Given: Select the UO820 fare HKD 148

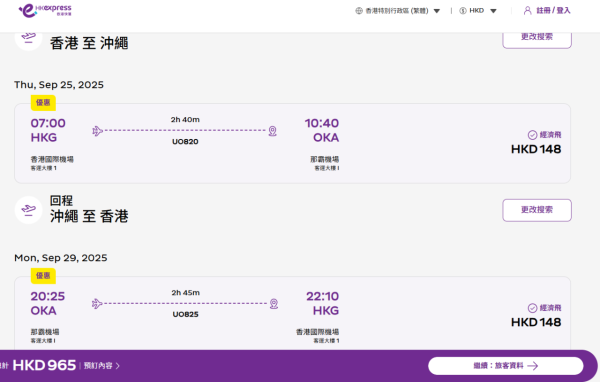Looking at the screenshot, I should click(x=536, y=149).
